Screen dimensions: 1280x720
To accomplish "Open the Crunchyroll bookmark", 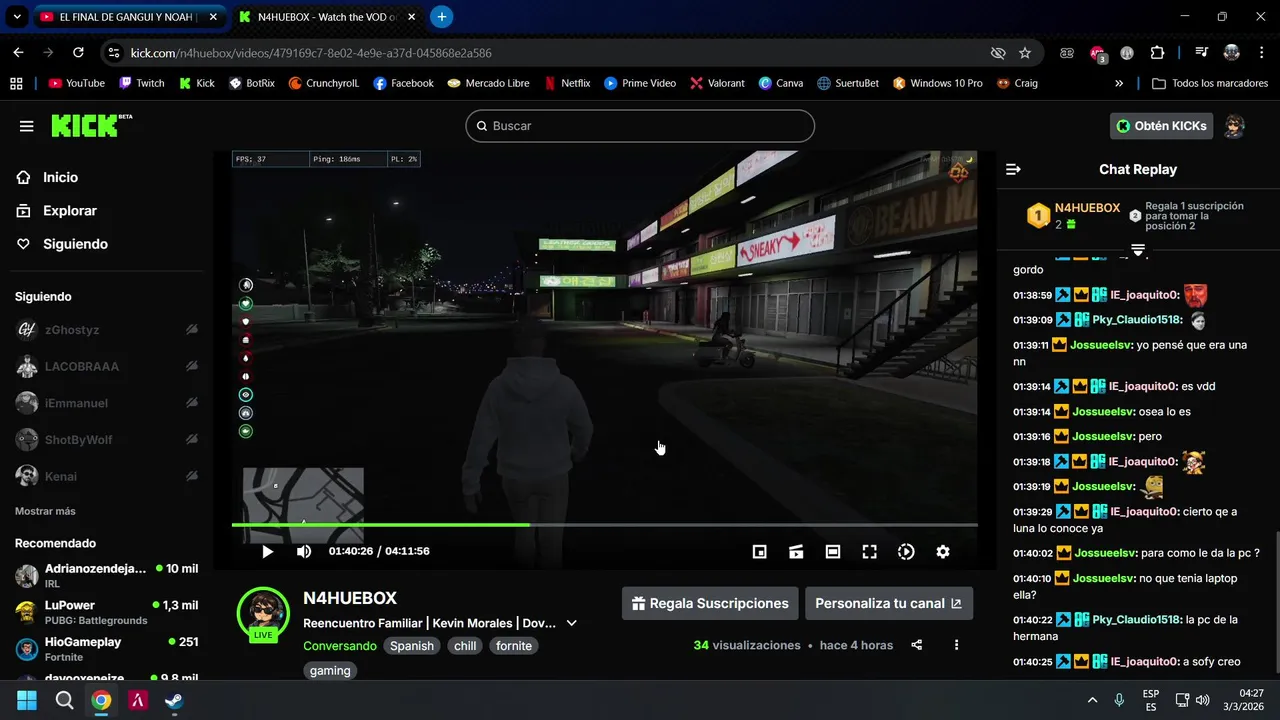I will [324, 83].
